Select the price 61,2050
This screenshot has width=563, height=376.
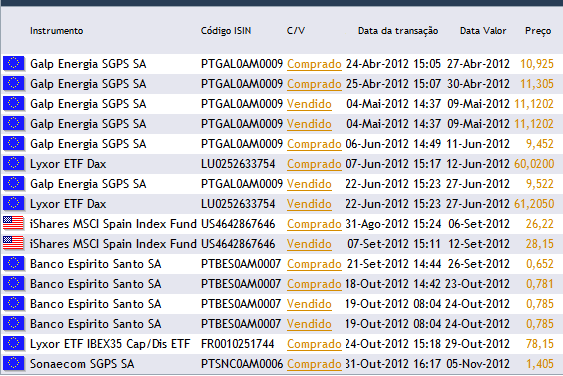coord(534,204)
